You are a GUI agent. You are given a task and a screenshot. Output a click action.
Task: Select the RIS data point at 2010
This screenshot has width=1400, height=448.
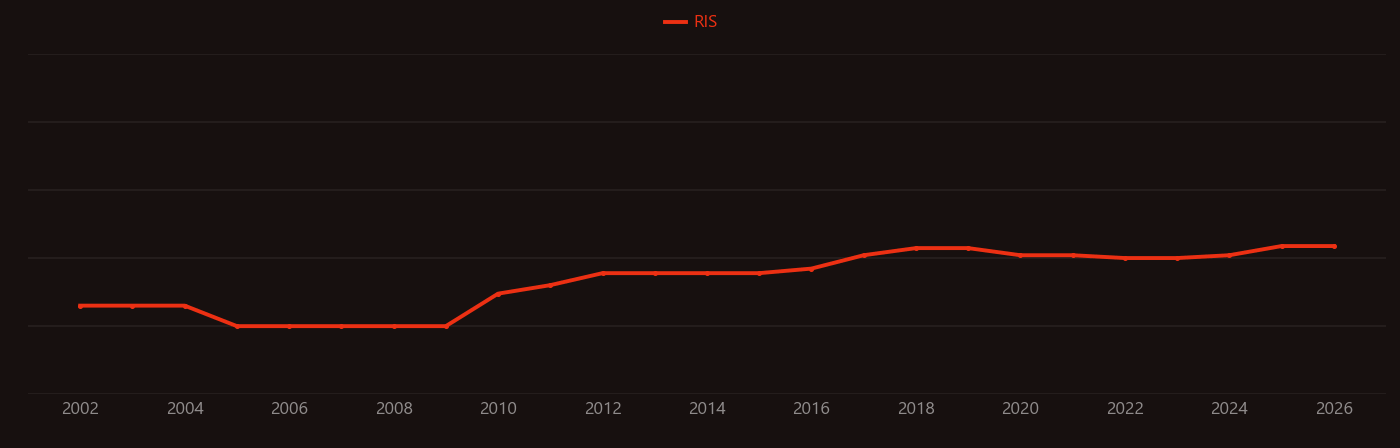point(498,294)
